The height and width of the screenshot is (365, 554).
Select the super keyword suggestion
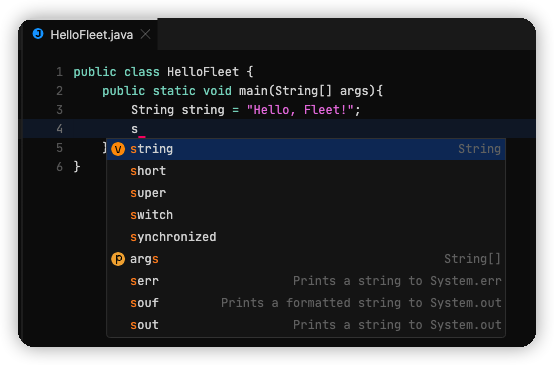pos(306,193)
